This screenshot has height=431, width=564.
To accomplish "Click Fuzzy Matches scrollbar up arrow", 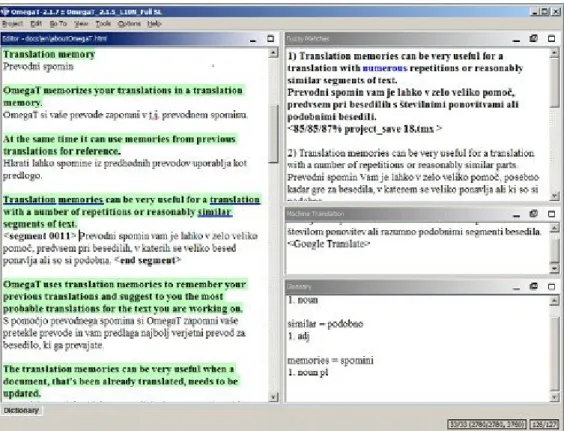I will pos(554,53).
